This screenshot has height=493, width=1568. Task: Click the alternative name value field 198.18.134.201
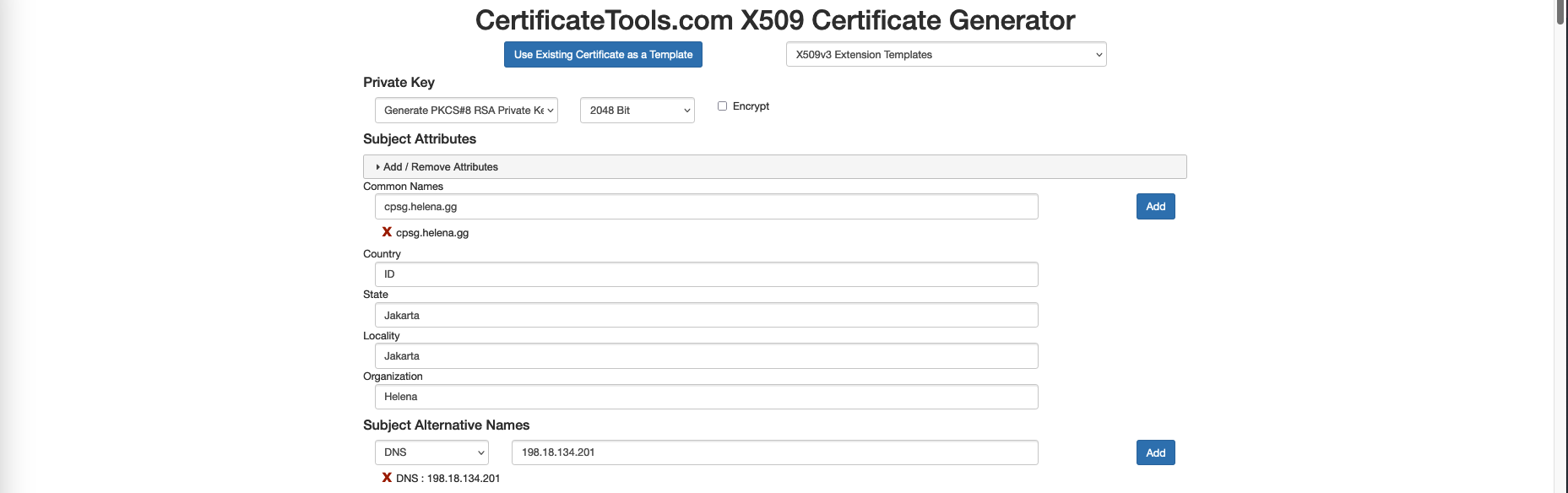coord(774,452)
